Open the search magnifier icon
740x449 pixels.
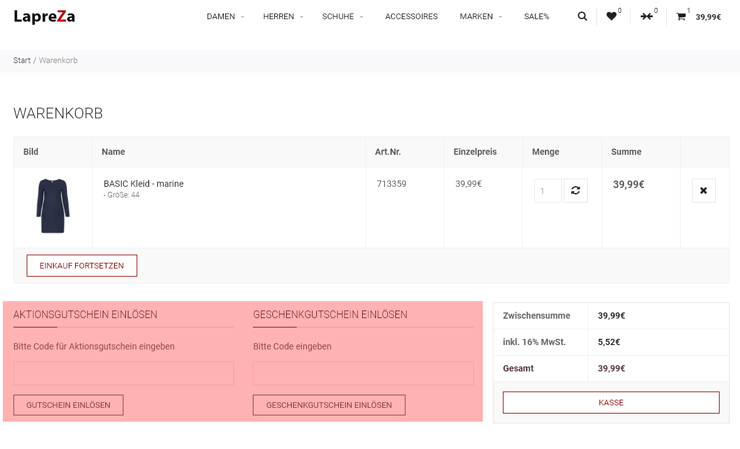pyautogui.click(x=582, y=17)
